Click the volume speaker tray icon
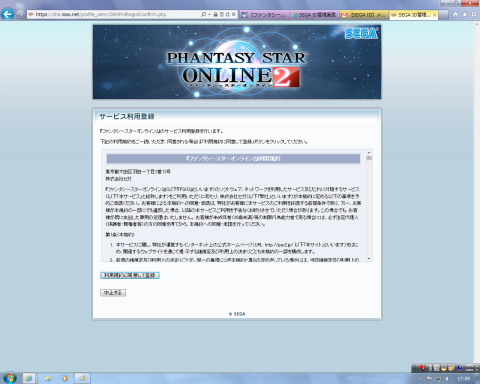Screen dimensions: 480x384 (447, 379)
